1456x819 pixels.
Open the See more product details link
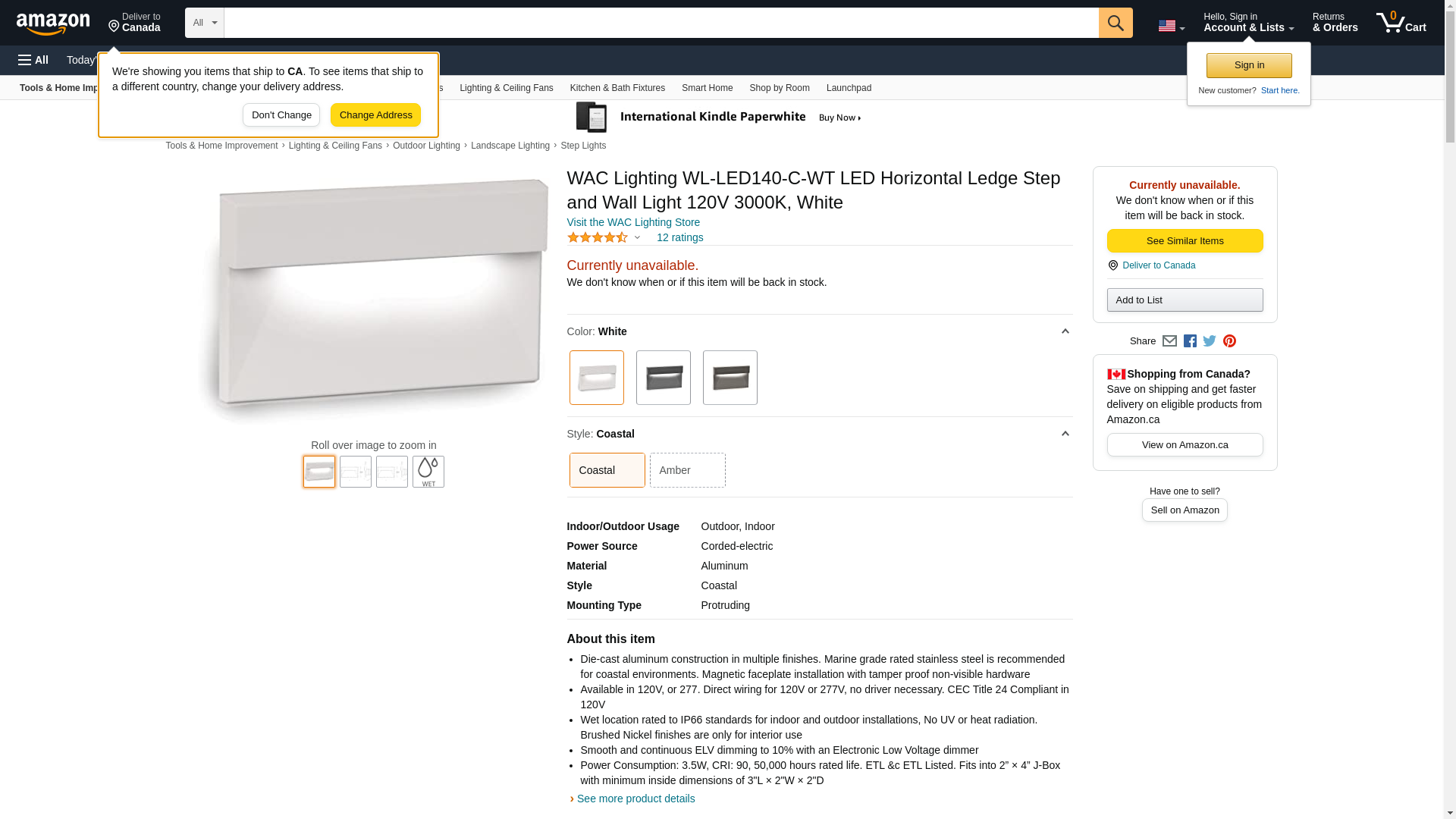point(635,799)
